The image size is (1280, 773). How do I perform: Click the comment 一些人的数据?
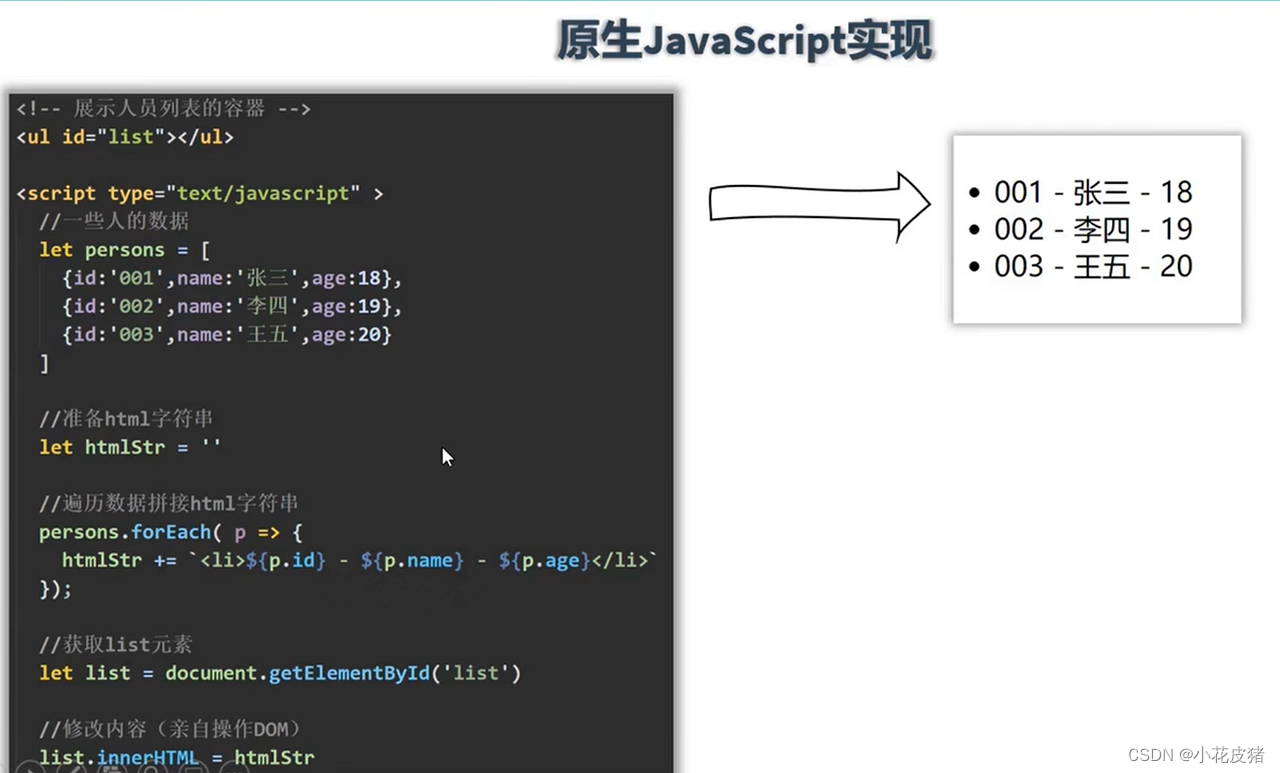point(114,221)
